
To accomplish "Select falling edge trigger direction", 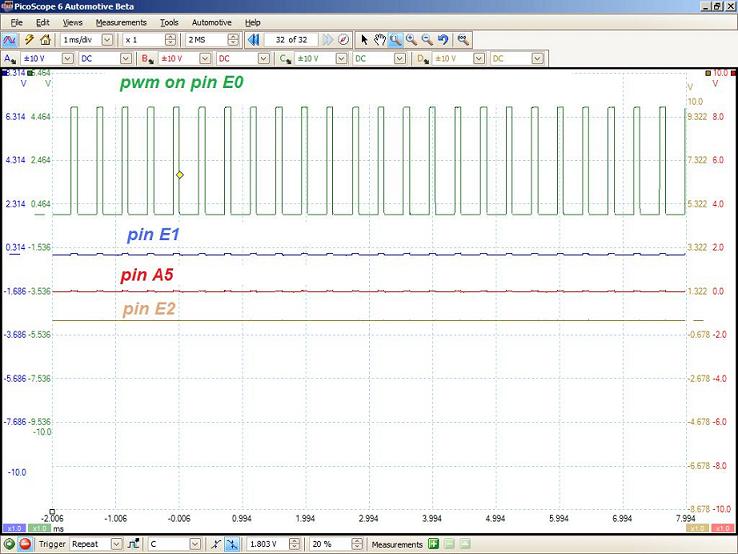I will pos(232,544).
